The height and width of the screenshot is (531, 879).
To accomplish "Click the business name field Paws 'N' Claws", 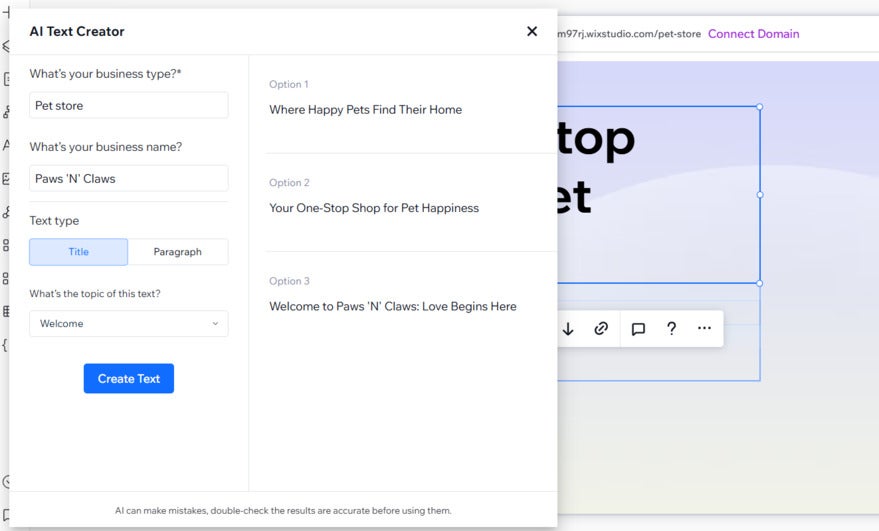I will 128,178.
